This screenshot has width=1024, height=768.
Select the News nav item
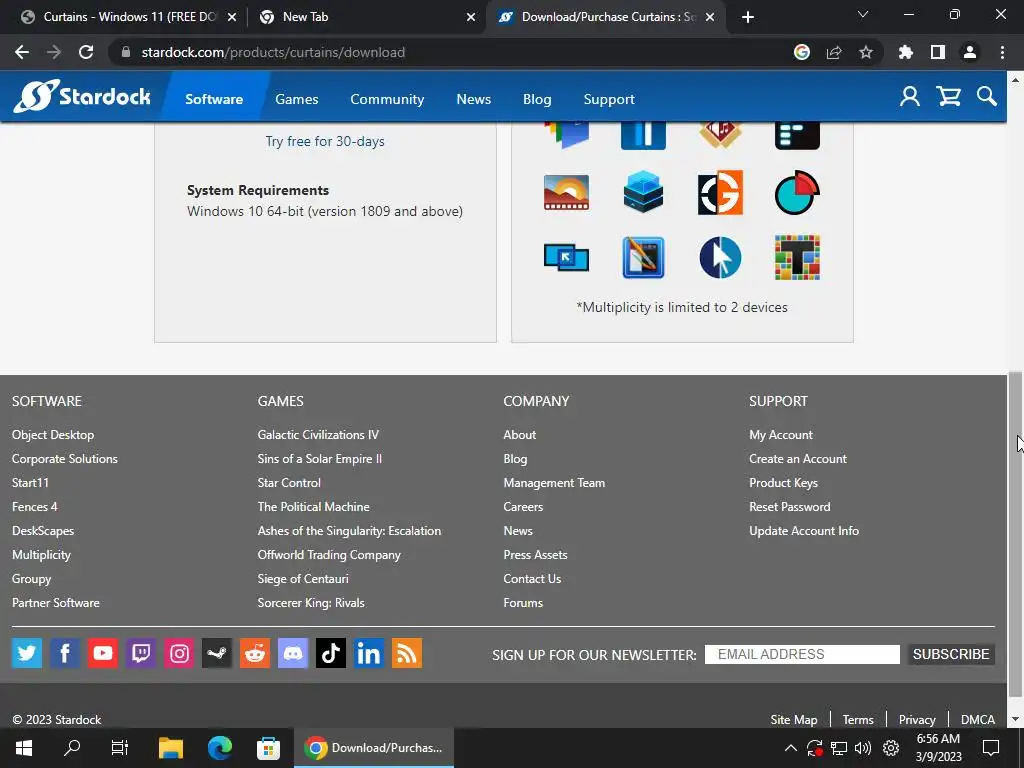pyautogui.click(x=473, y=99)
